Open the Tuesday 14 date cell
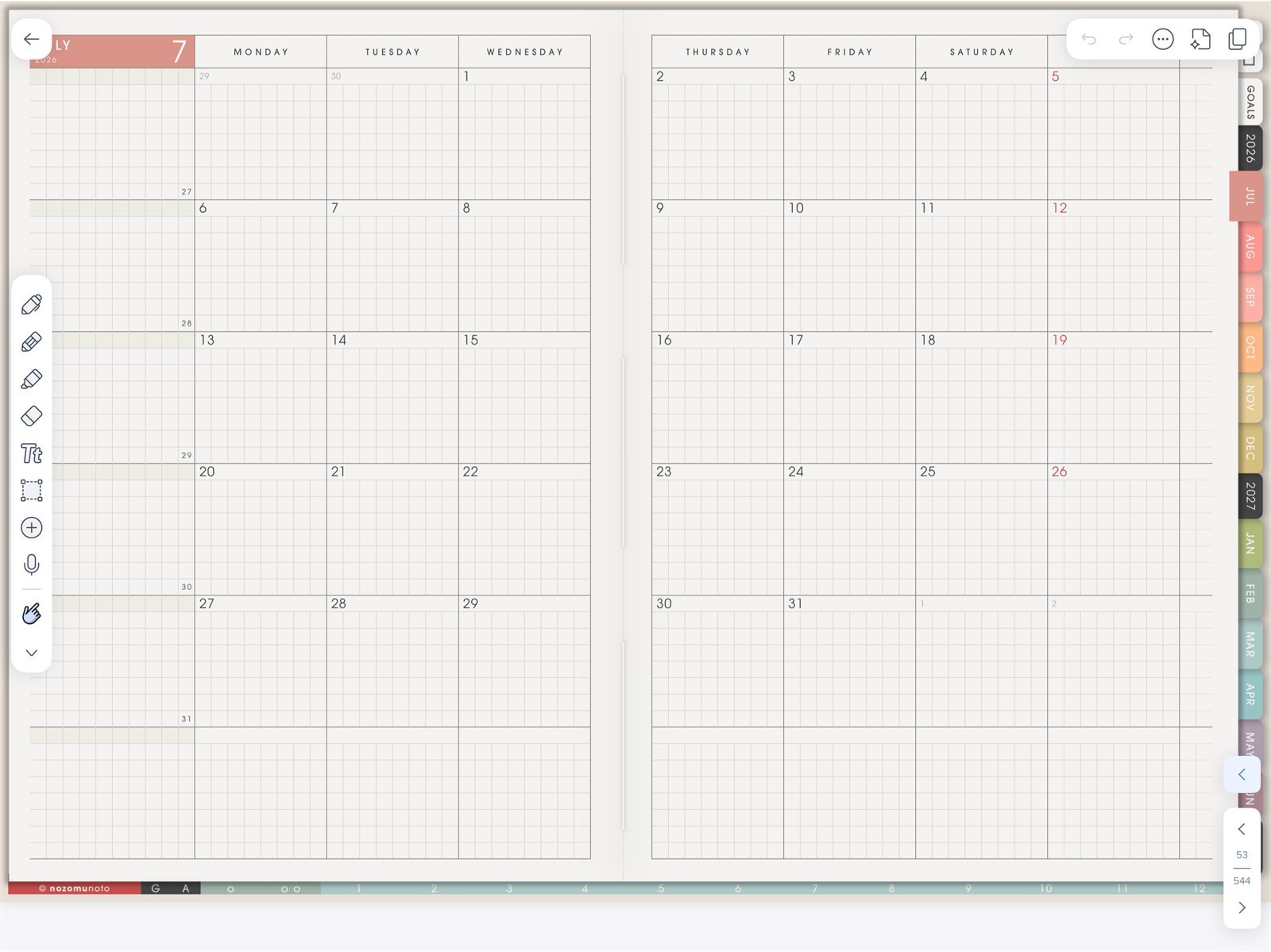 pos(392,397)
